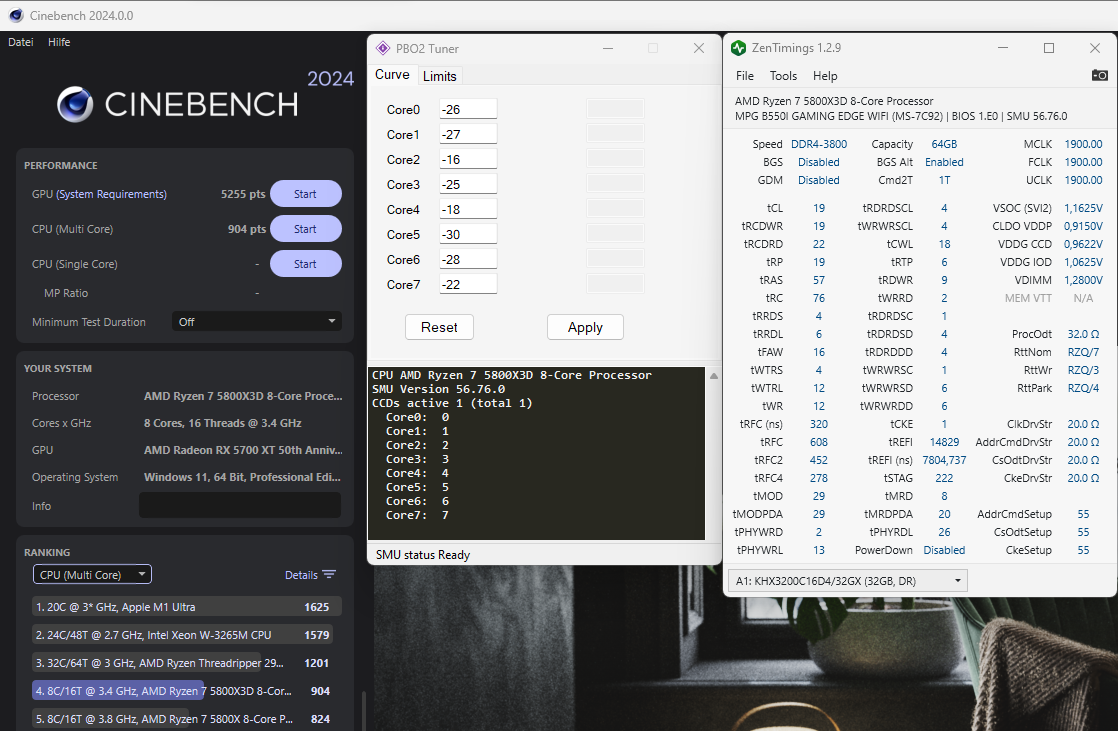1118x731 pixels.
Task: Click Reset in PBO2 Tuner
Action: [439, 327]
